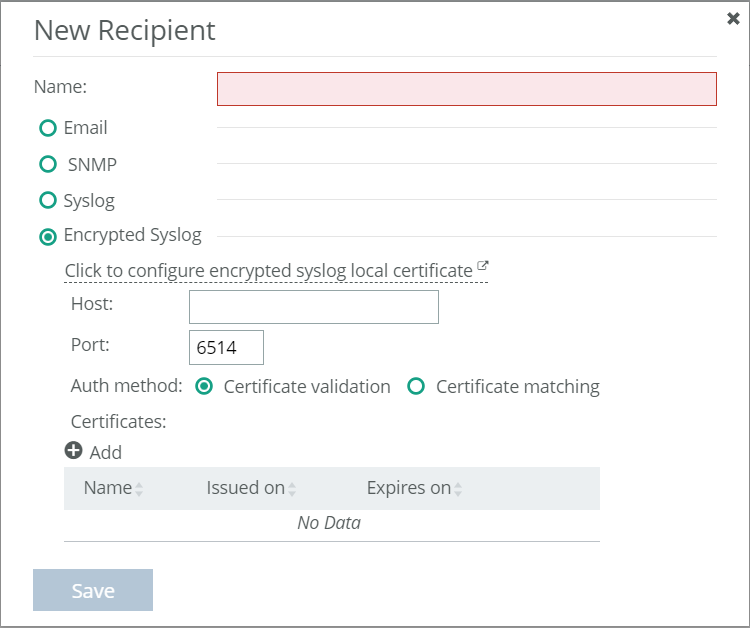Click sort arrows next to Name column
The height and width of the screenshot is (628, 750).
(x=139, y=489)
